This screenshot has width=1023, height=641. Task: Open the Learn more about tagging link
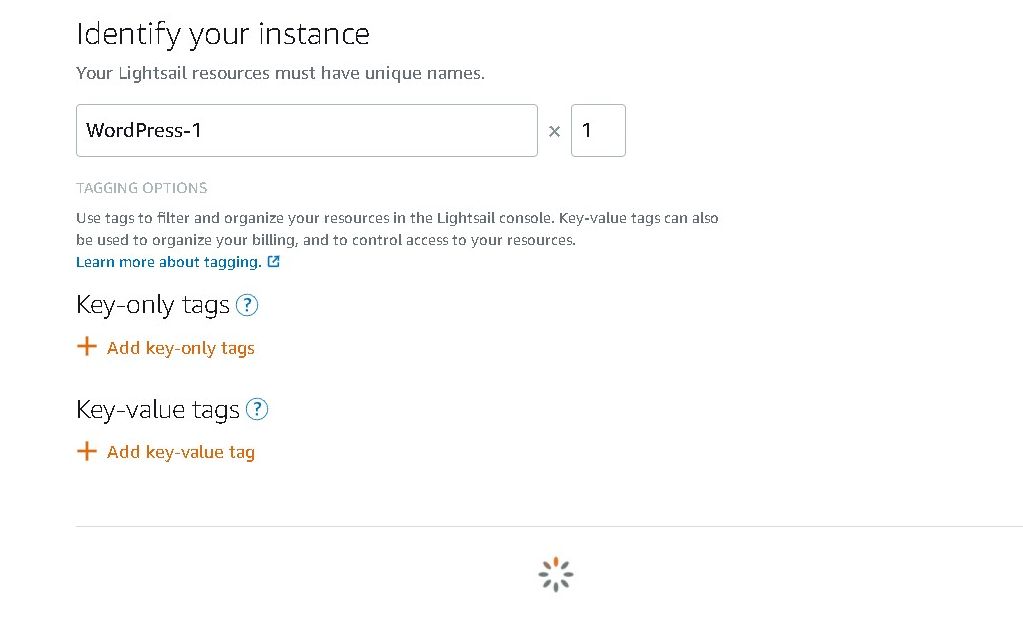point(169,262)
